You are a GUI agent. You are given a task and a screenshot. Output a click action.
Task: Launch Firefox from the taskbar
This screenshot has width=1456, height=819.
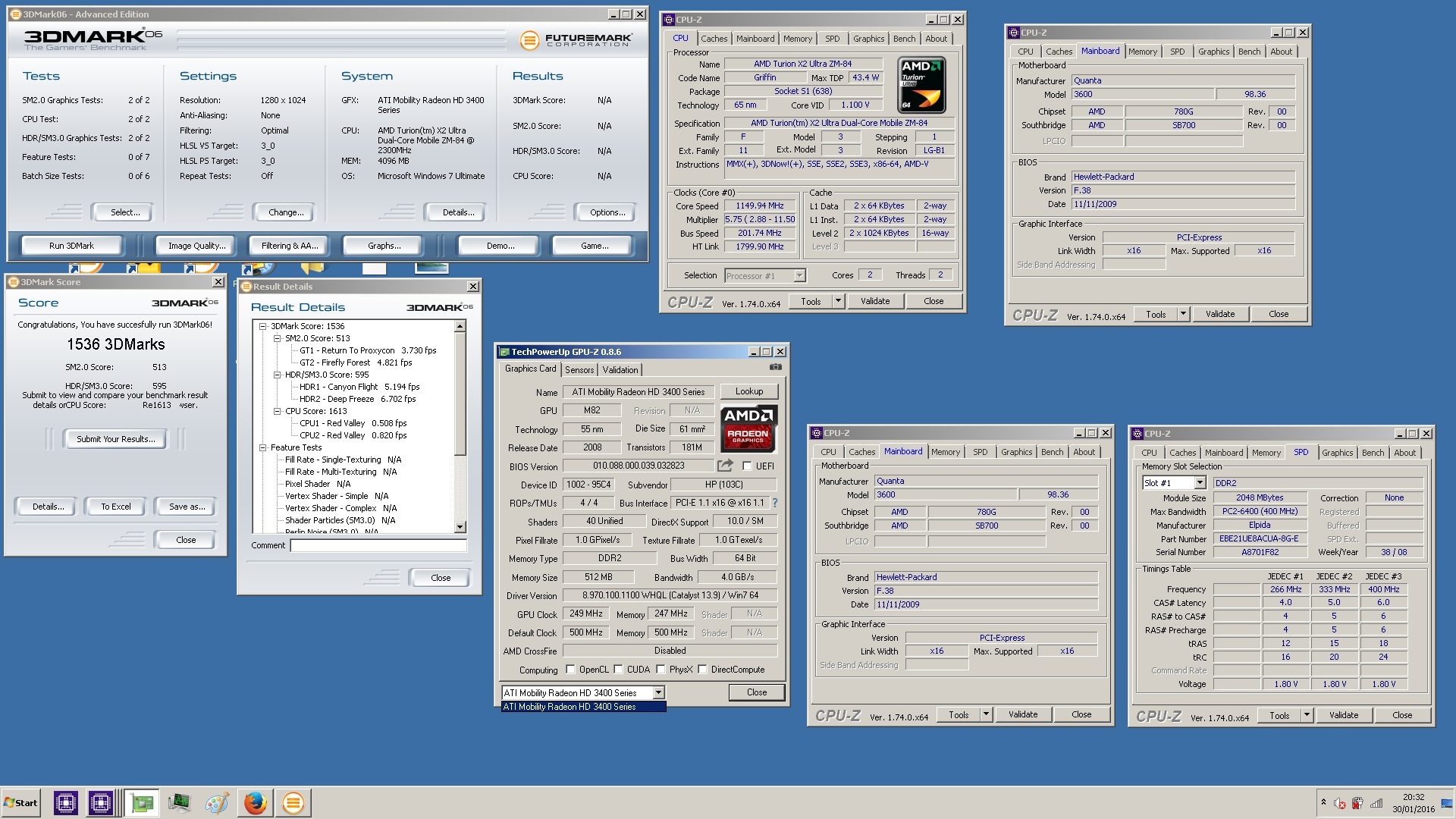click(x=255, y=802)
